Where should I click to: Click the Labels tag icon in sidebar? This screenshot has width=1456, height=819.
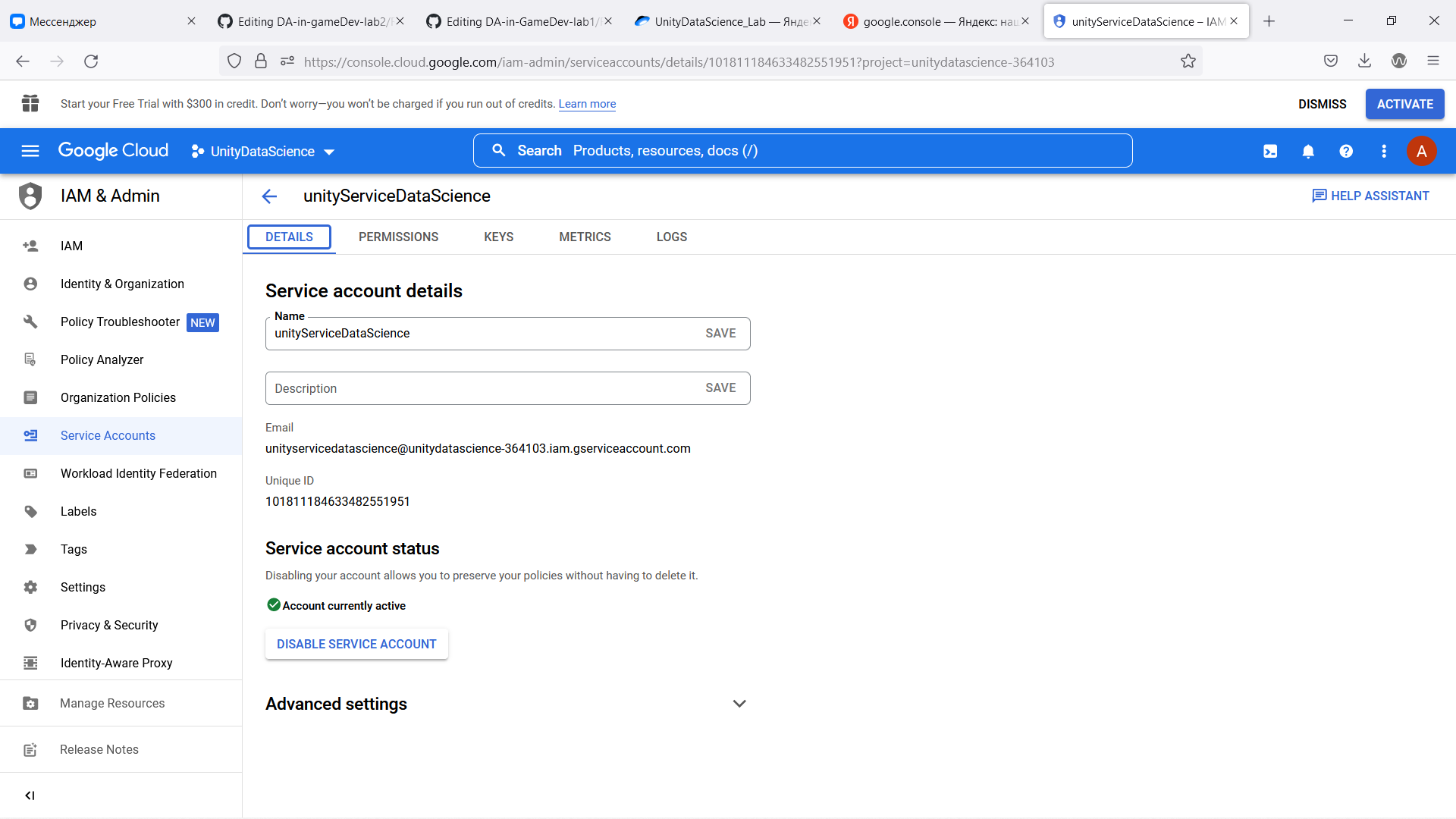[30, 511]
